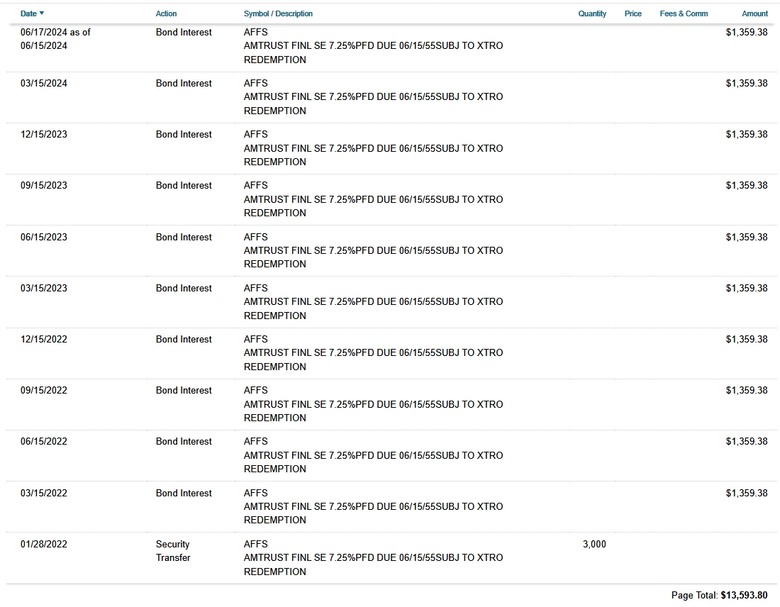
Task: Click the $1,359.38 amount for 09/15/2023
Action: coord(746,186)
